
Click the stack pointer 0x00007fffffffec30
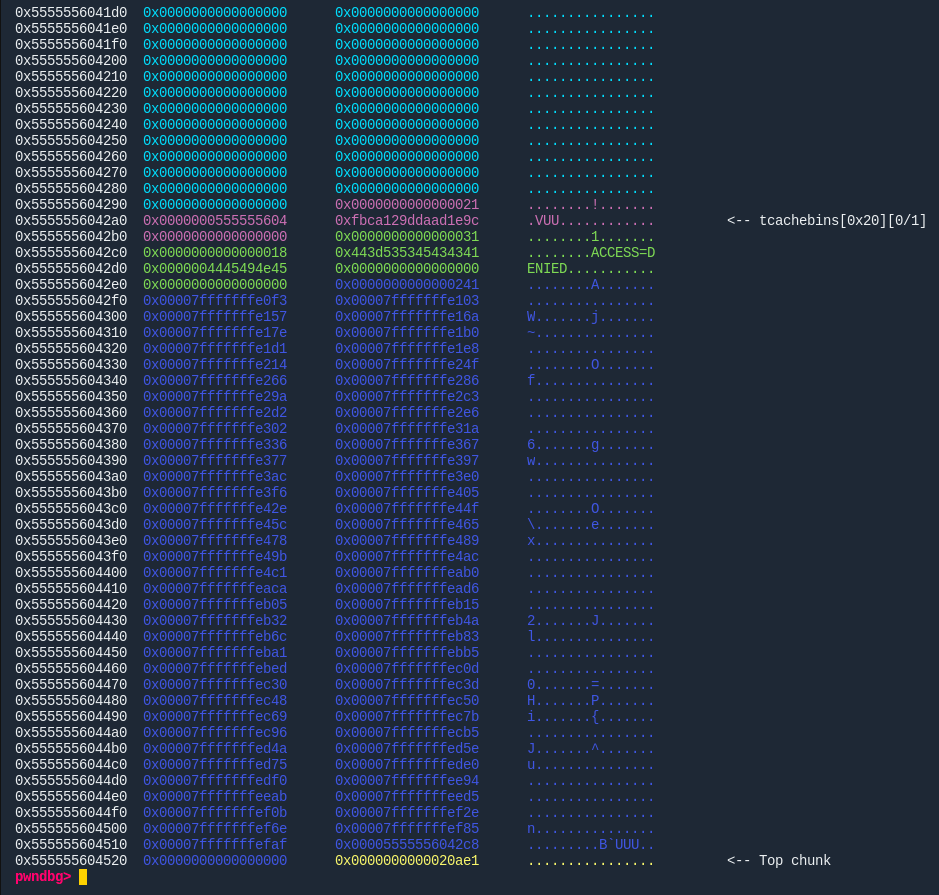point(215,684)
